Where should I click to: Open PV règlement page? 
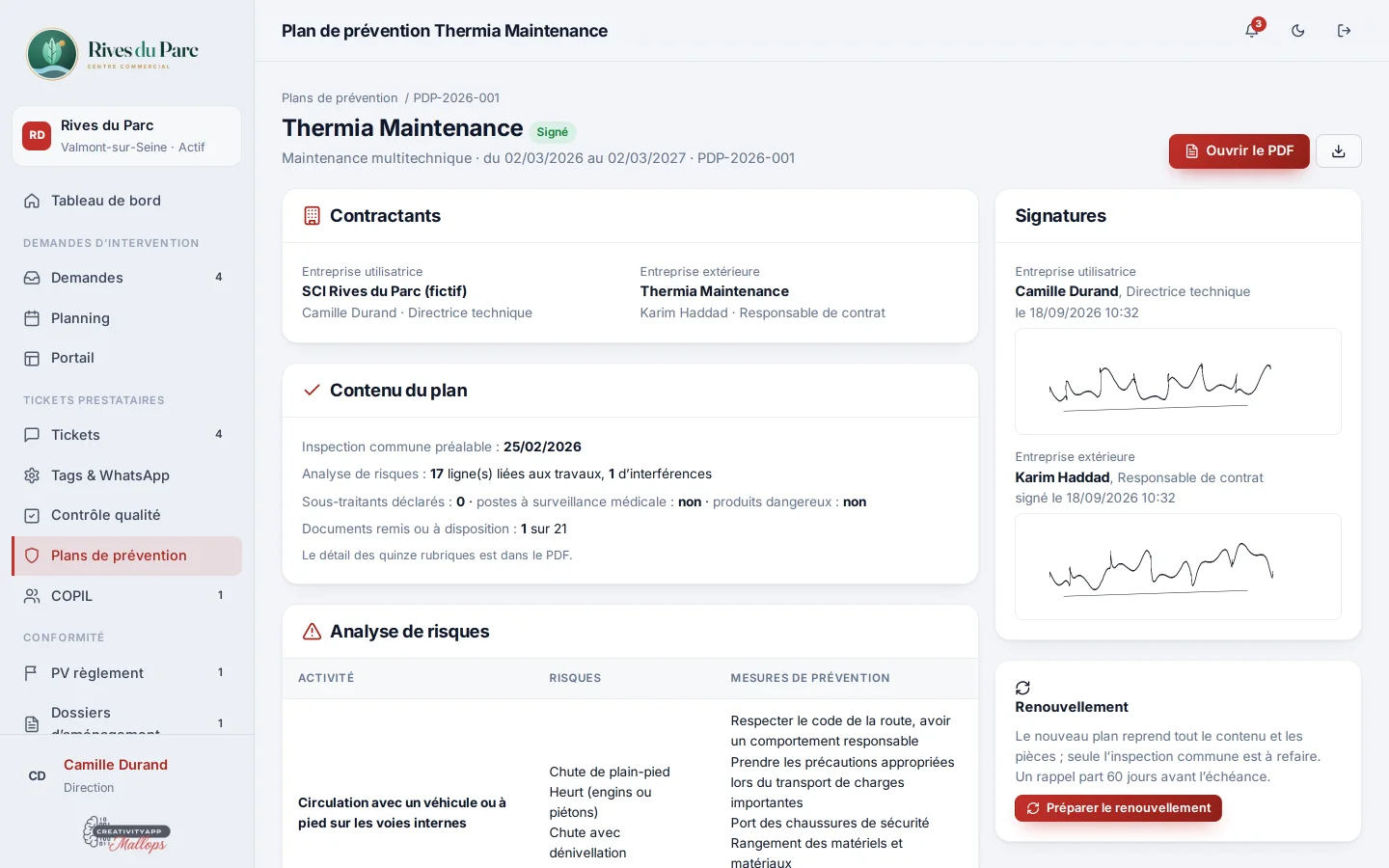click(x=126, y=673)
